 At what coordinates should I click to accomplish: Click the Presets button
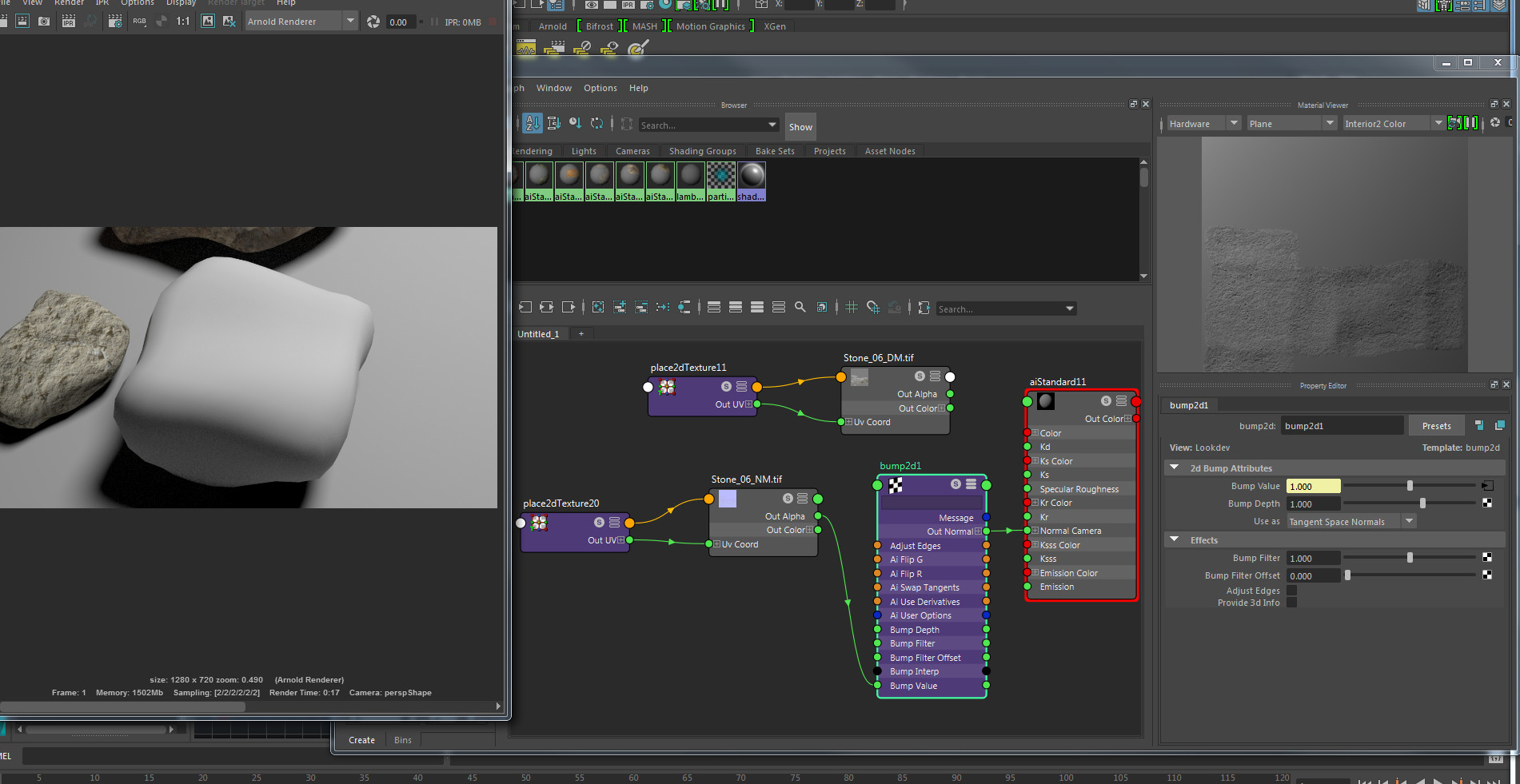pyautogui.click(x=1436, y=426)
